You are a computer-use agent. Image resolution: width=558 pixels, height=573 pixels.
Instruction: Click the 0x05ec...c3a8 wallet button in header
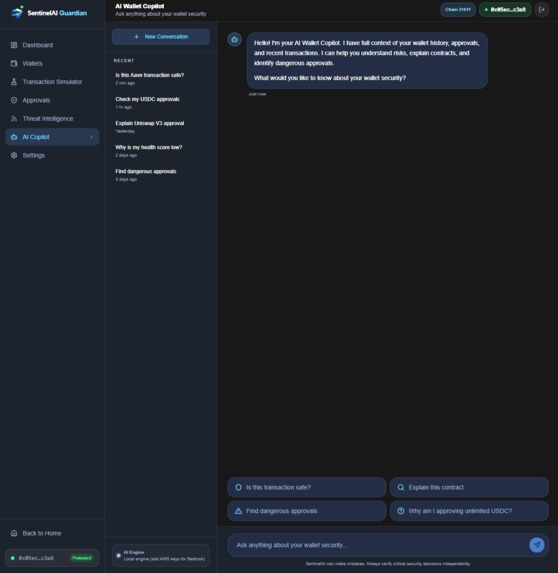coord(505,10)
